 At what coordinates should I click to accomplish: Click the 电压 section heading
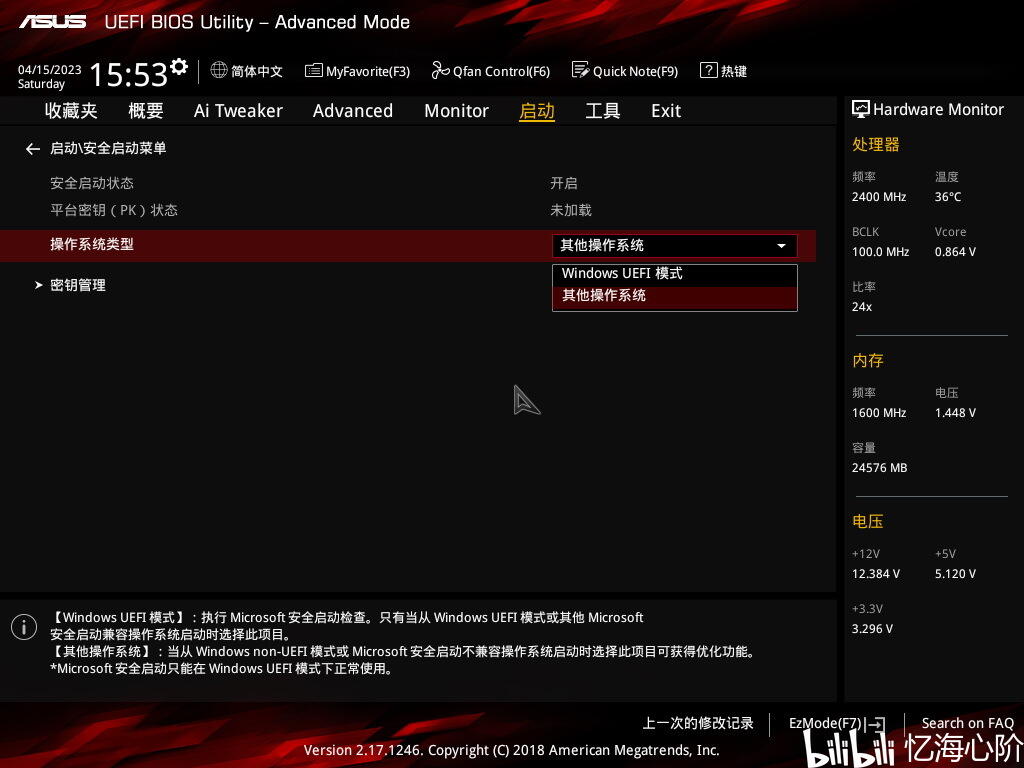click(868, 521)
